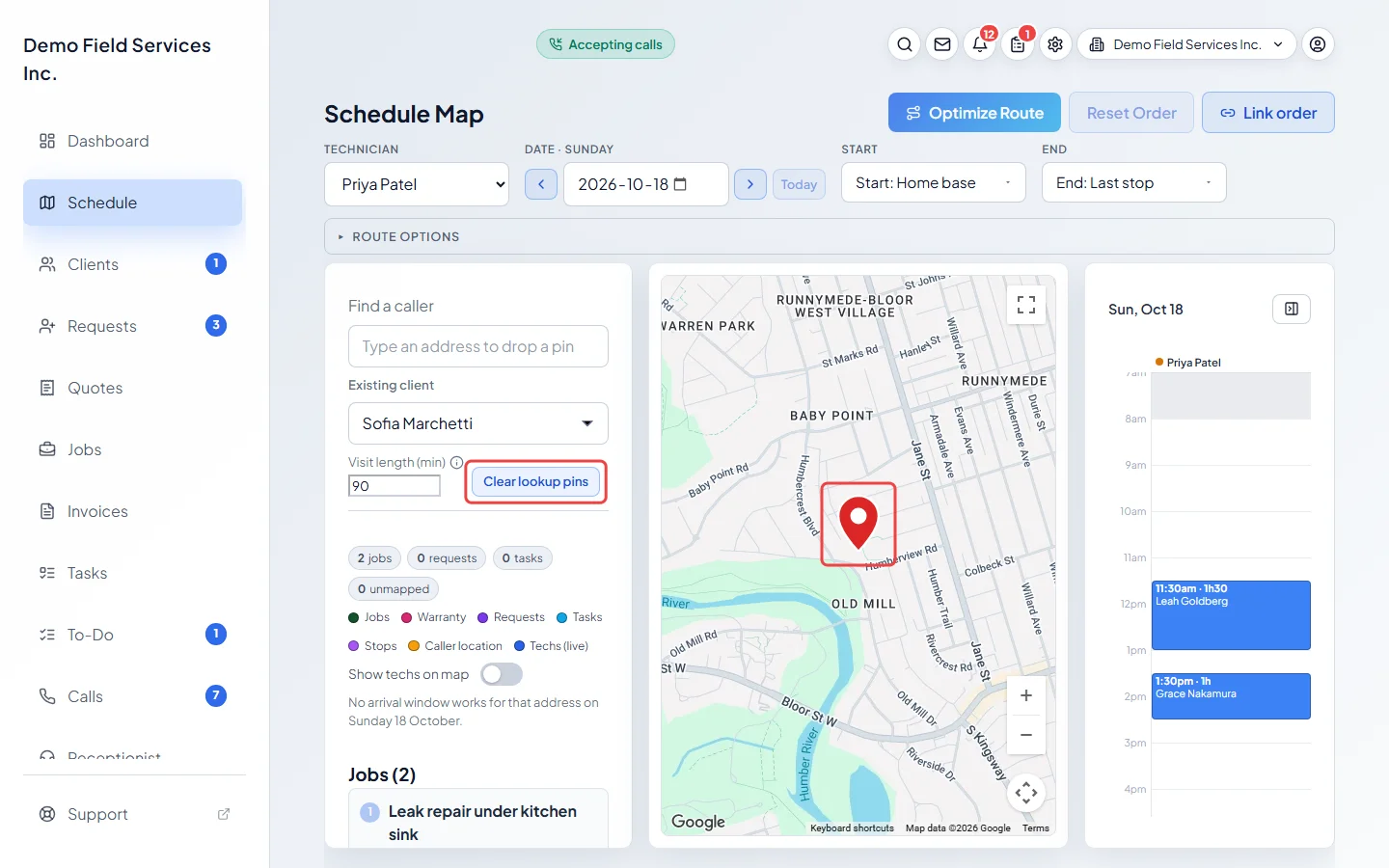Open the visit length info icon
This screenshot has height=868, width=1389.
(x=457, y=462)
